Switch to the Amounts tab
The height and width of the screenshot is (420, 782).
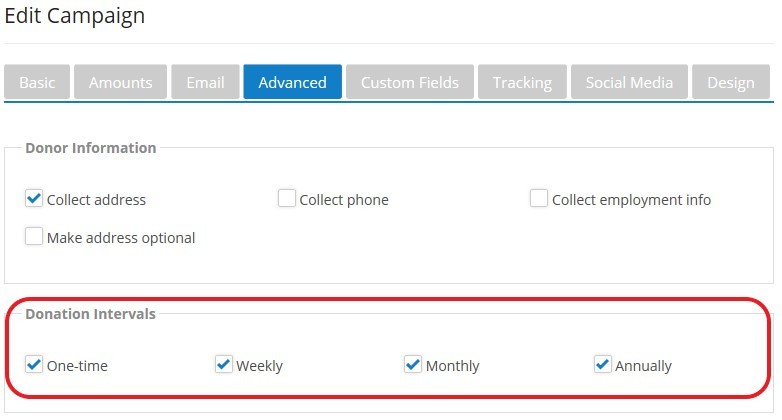click(x=120, y=82)
